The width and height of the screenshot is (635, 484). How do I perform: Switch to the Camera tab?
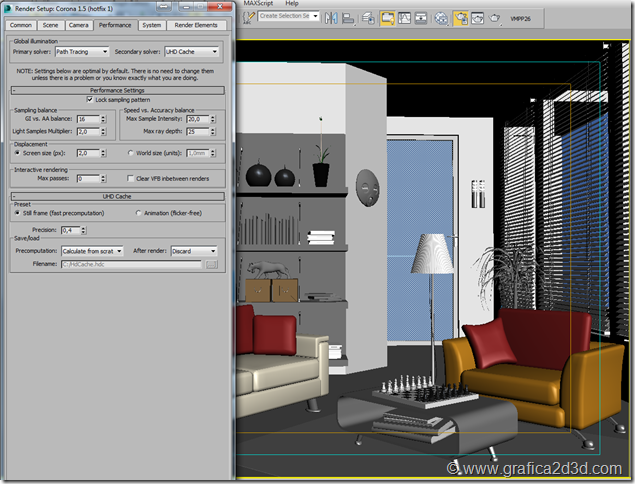pos(78,24)
